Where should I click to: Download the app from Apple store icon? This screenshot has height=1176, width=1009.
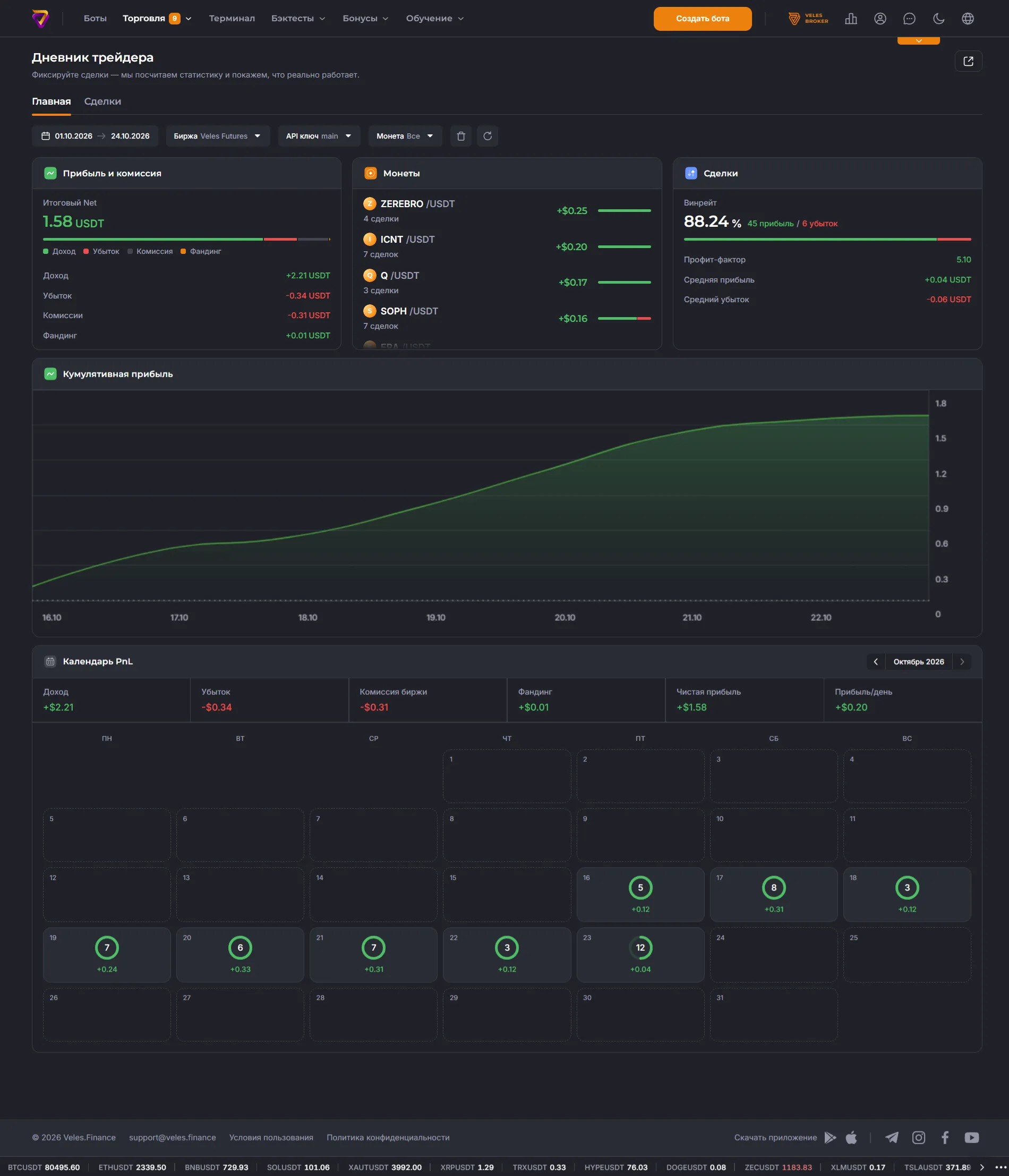[851, 1137]
